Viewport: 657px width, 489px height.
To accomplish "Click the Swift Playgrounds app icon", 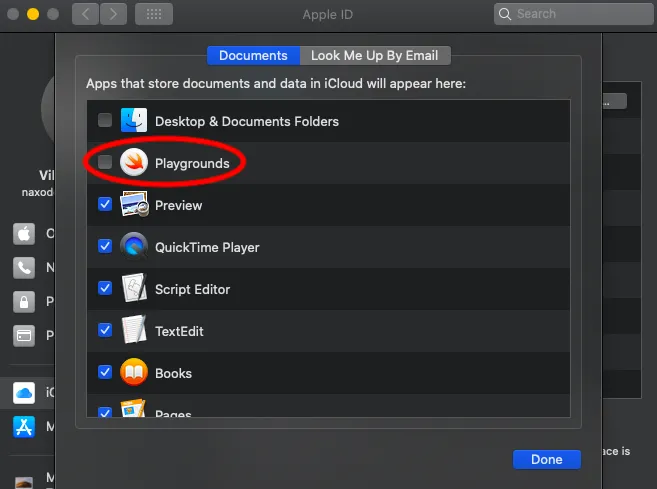I will point(134,162).
